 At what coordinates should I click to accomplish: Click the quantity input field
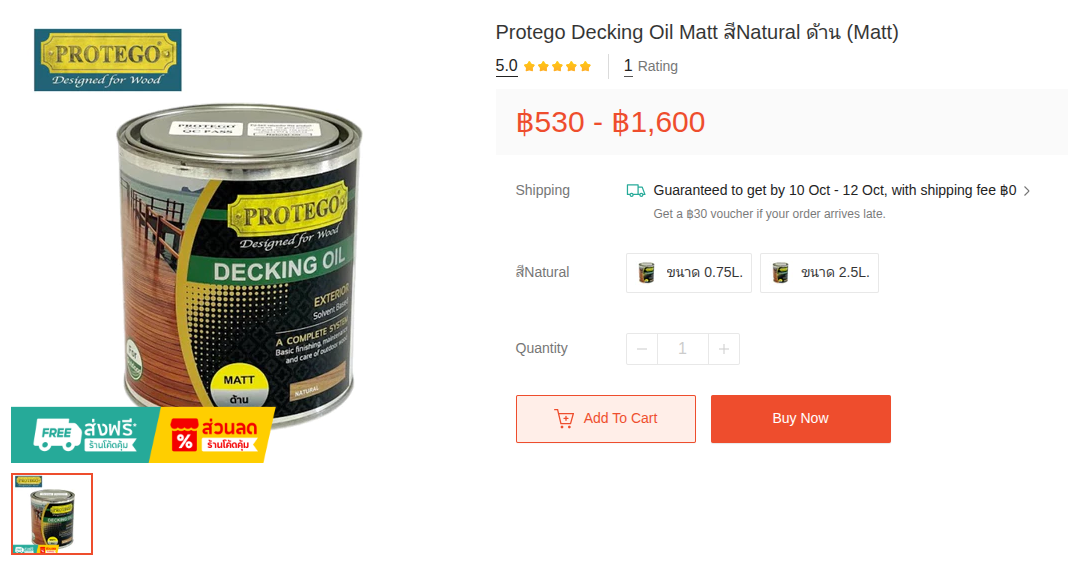(683, 349)
